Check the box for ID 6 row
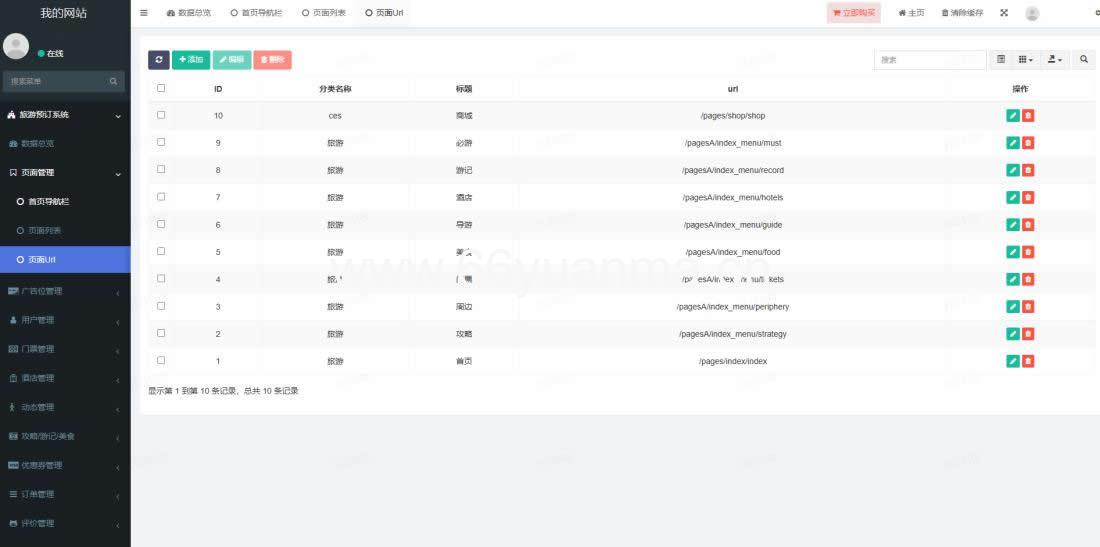This screenshot has height=547, width=1100. click(x=161, y=224)
